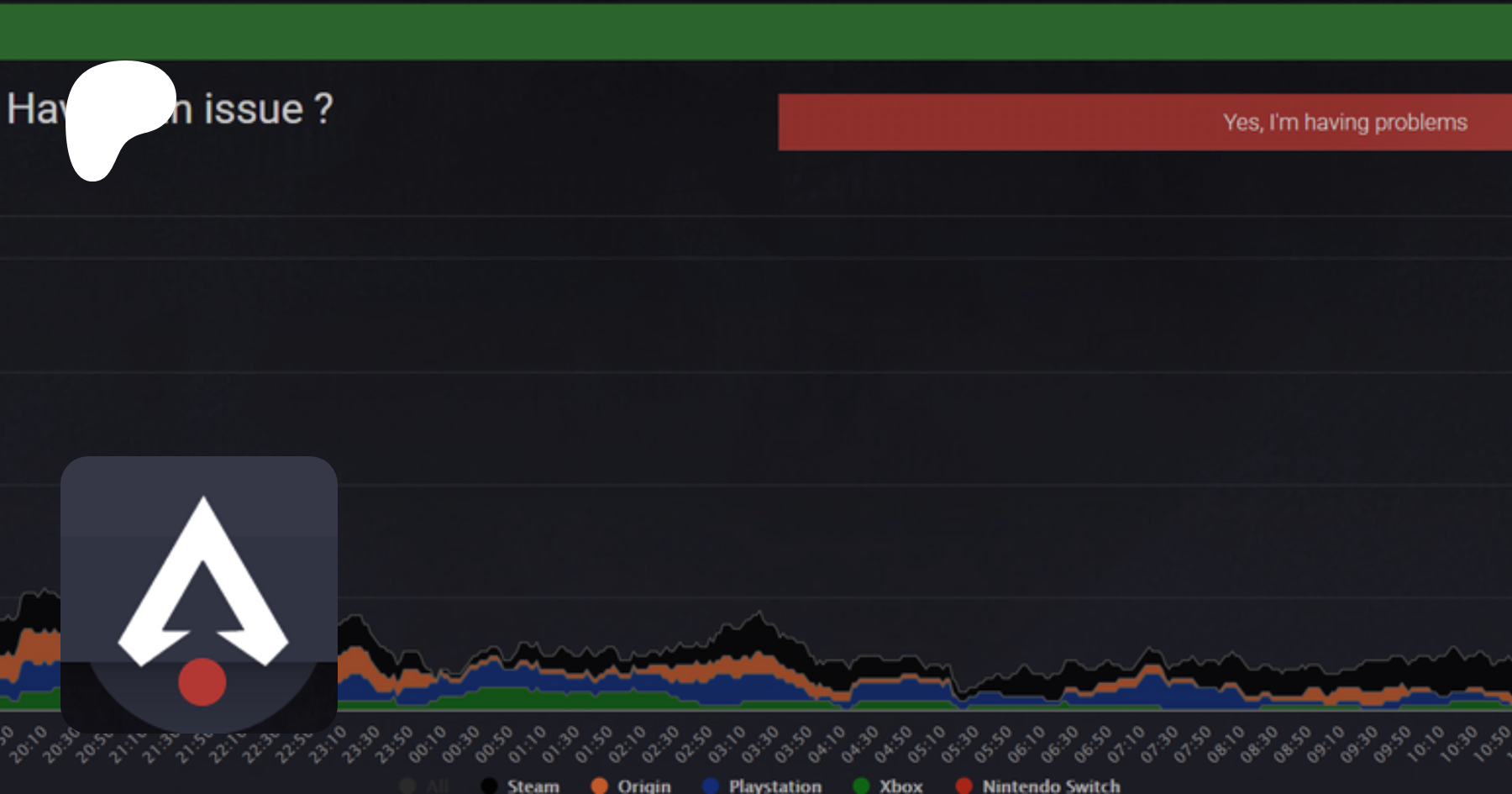
Task: Select the 05:30 time label on the axis
Action: [959, 744]
